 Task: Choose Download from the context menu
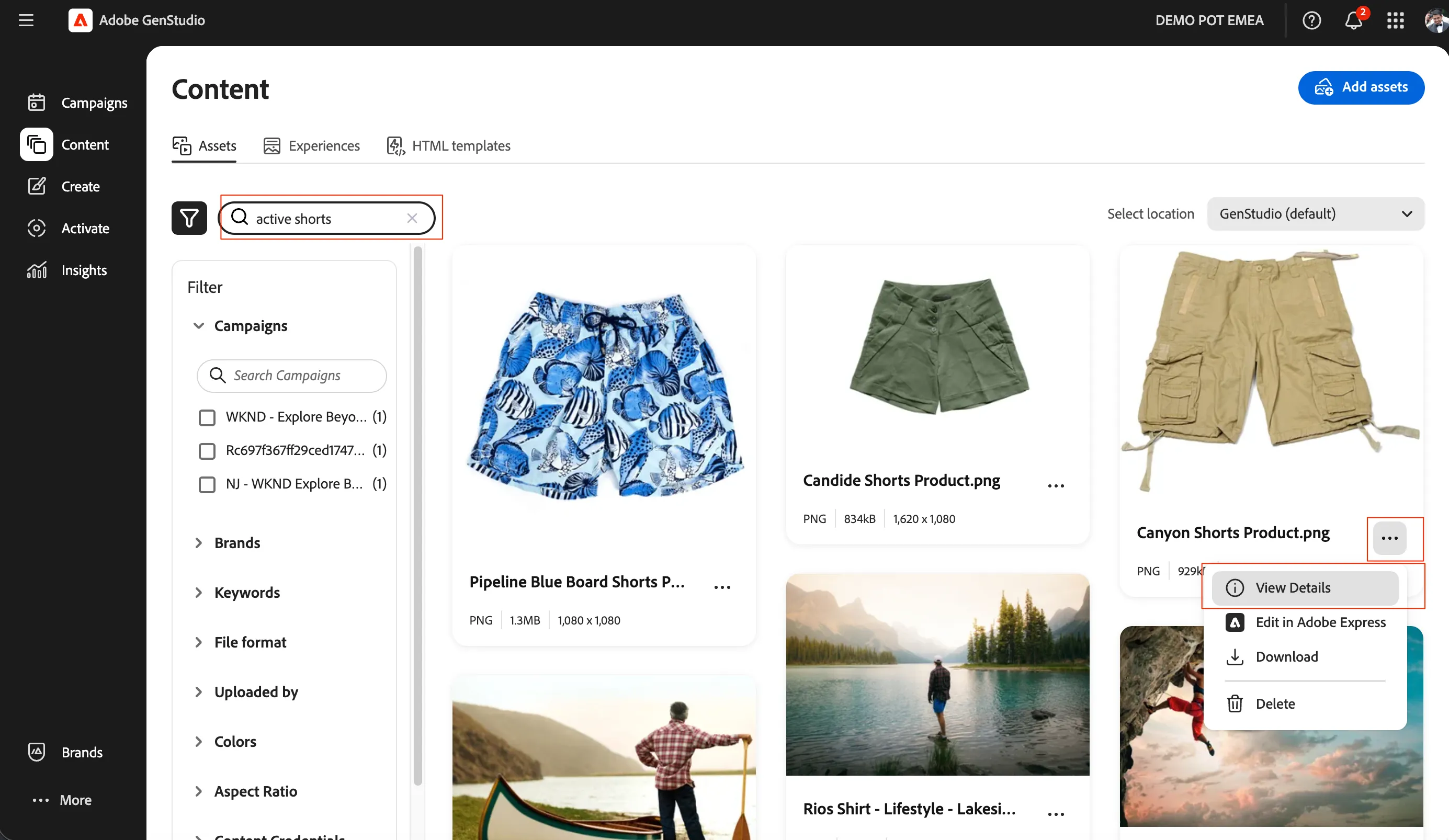coord(1305,656)
